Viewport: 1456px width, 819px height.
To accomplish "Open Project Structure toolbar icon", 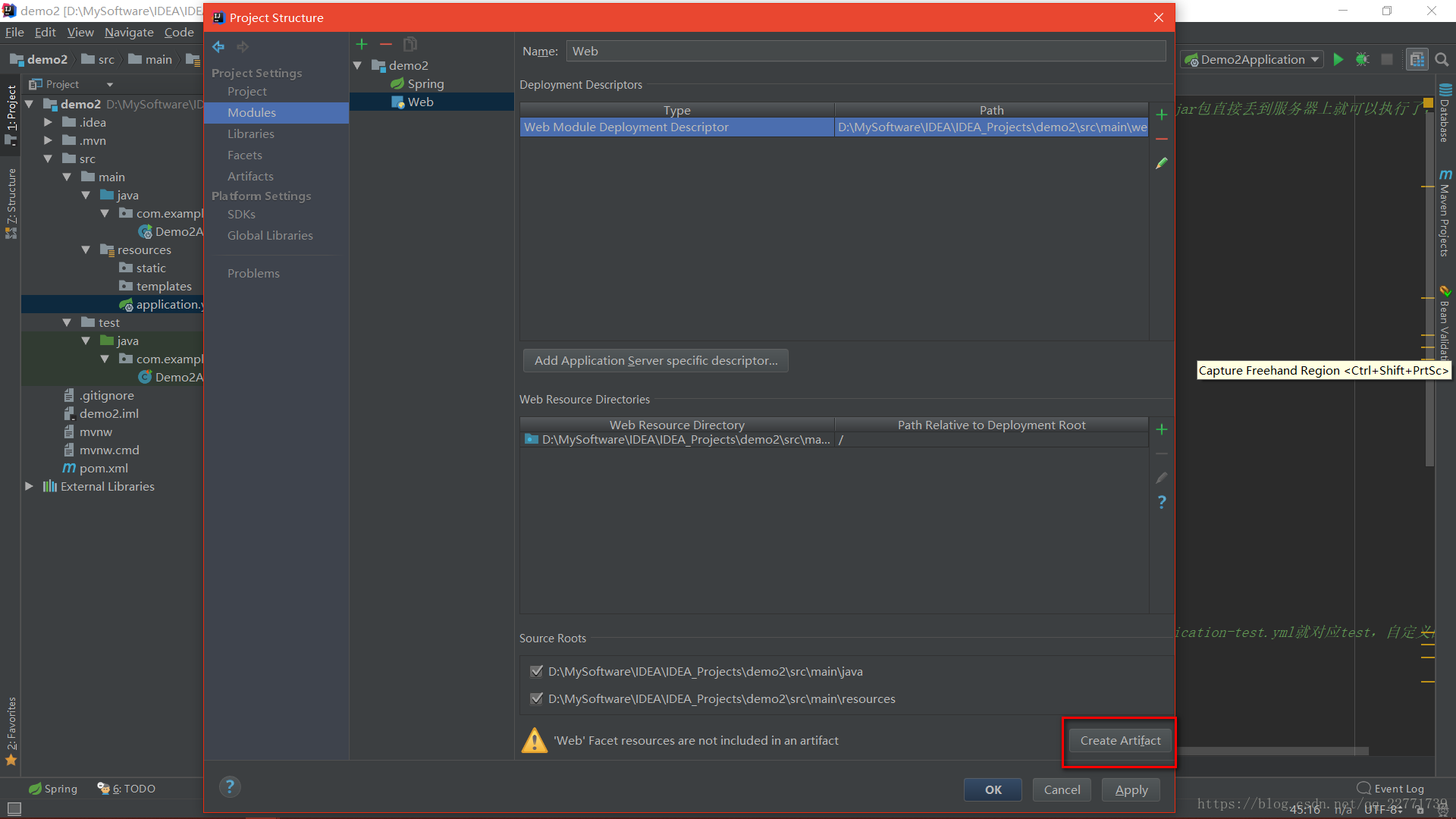I will coord(1417,59).
